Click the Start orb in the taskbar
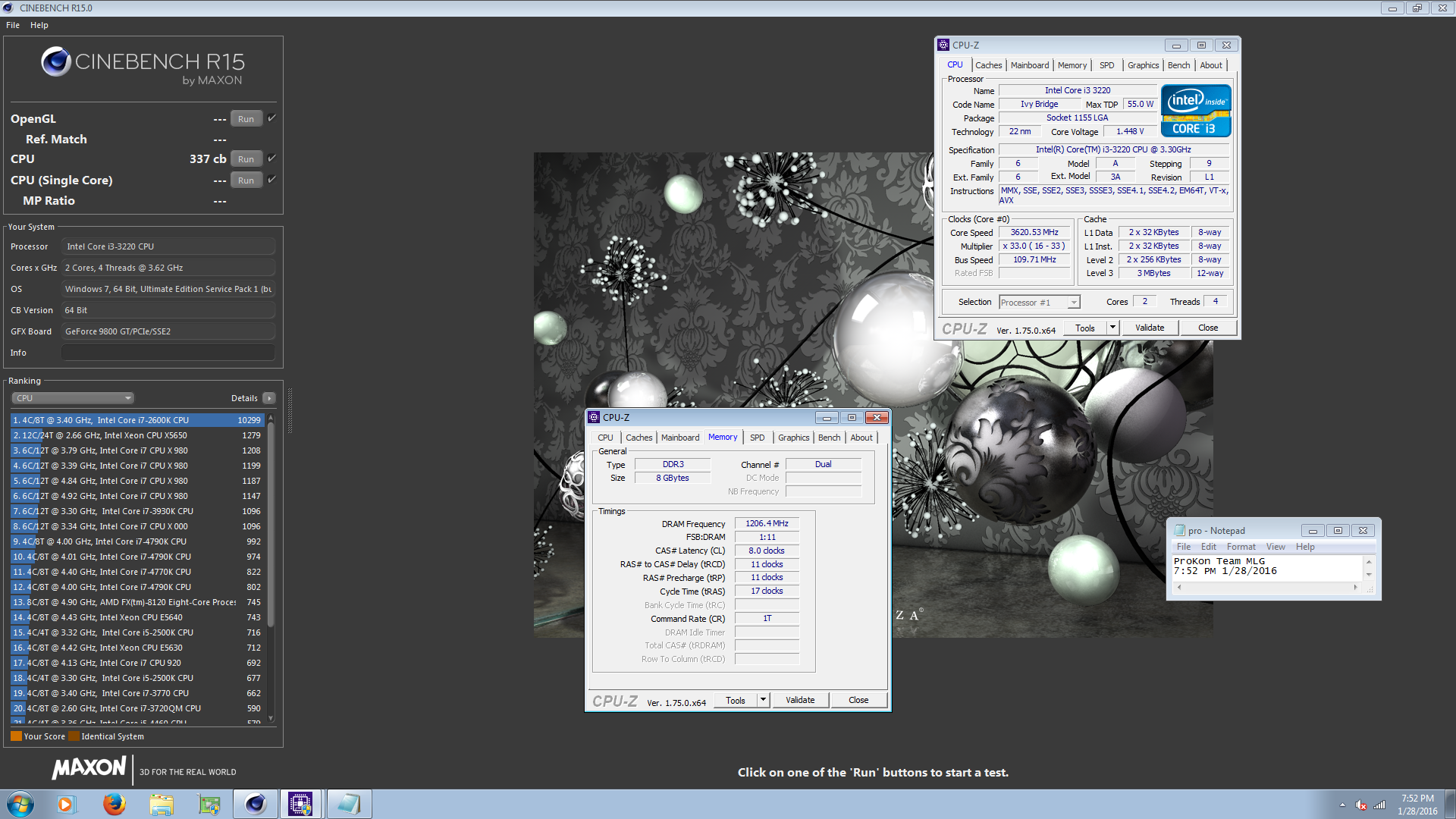Viewport: 1456px width, 819px height. [20, 804]
